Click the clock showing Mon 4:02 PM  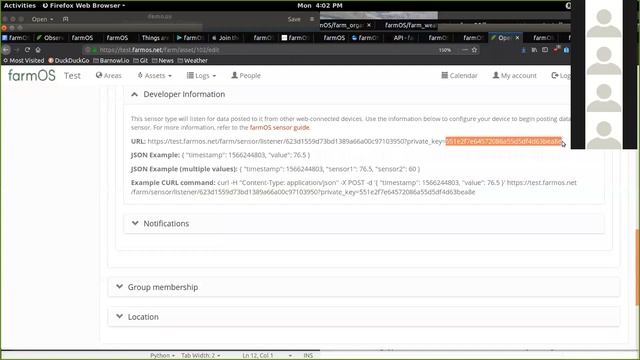320,6
